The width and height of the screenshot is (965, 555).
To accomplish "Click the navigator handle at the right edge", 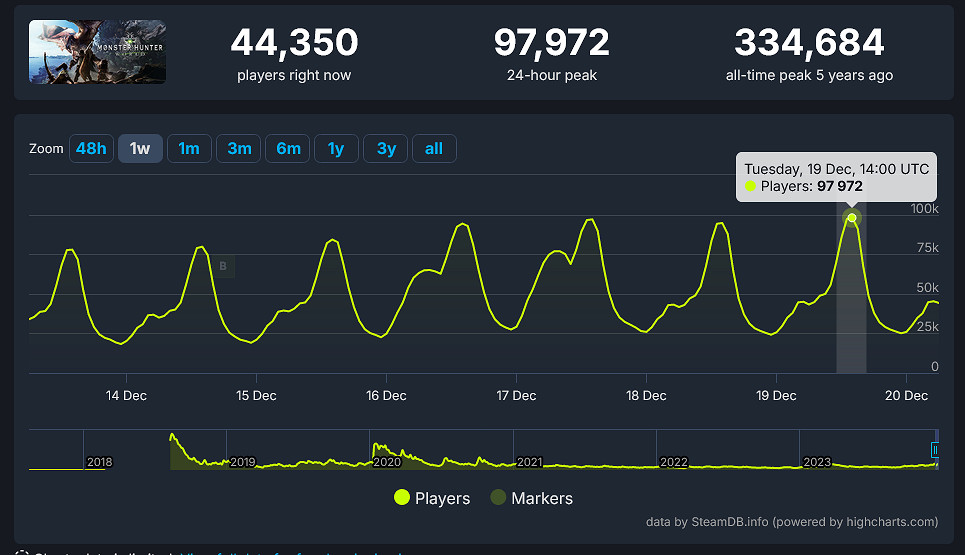I will [x=936, y=450].
